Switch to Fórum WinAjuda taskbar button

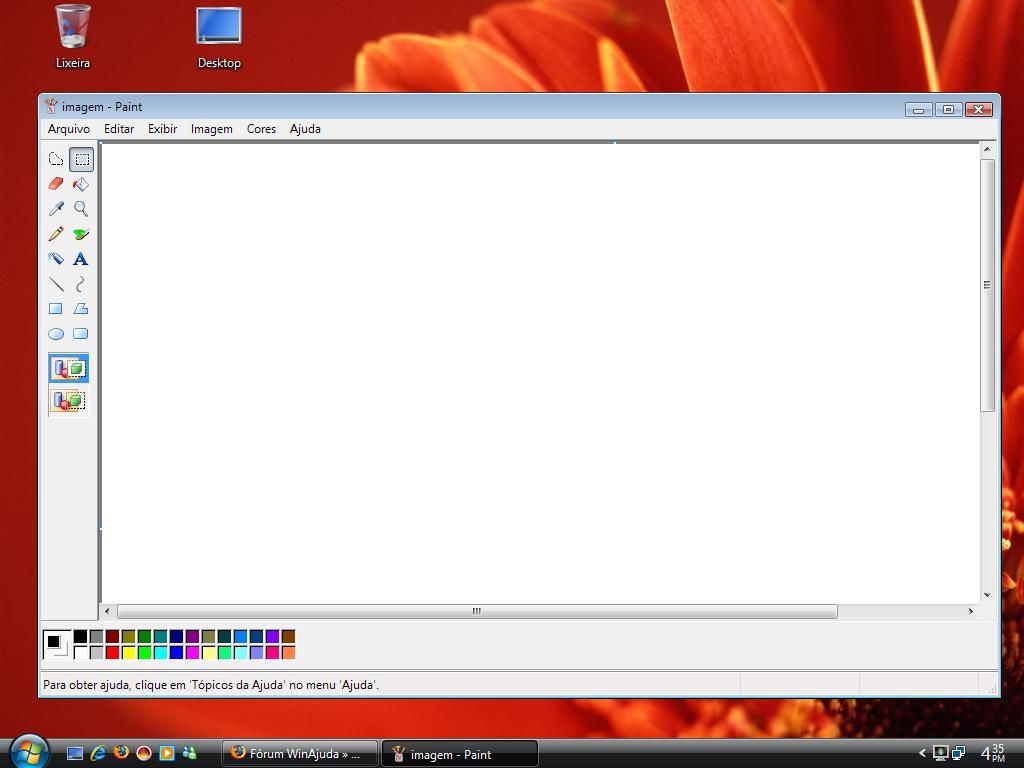300,754
